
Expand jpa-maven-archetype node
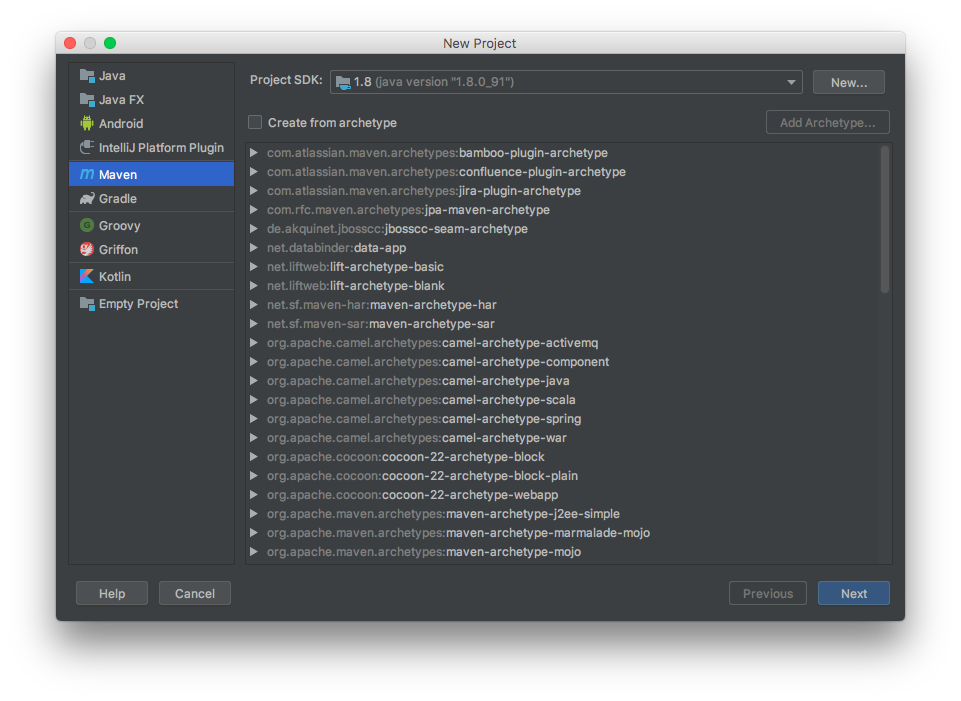[254, 210]
